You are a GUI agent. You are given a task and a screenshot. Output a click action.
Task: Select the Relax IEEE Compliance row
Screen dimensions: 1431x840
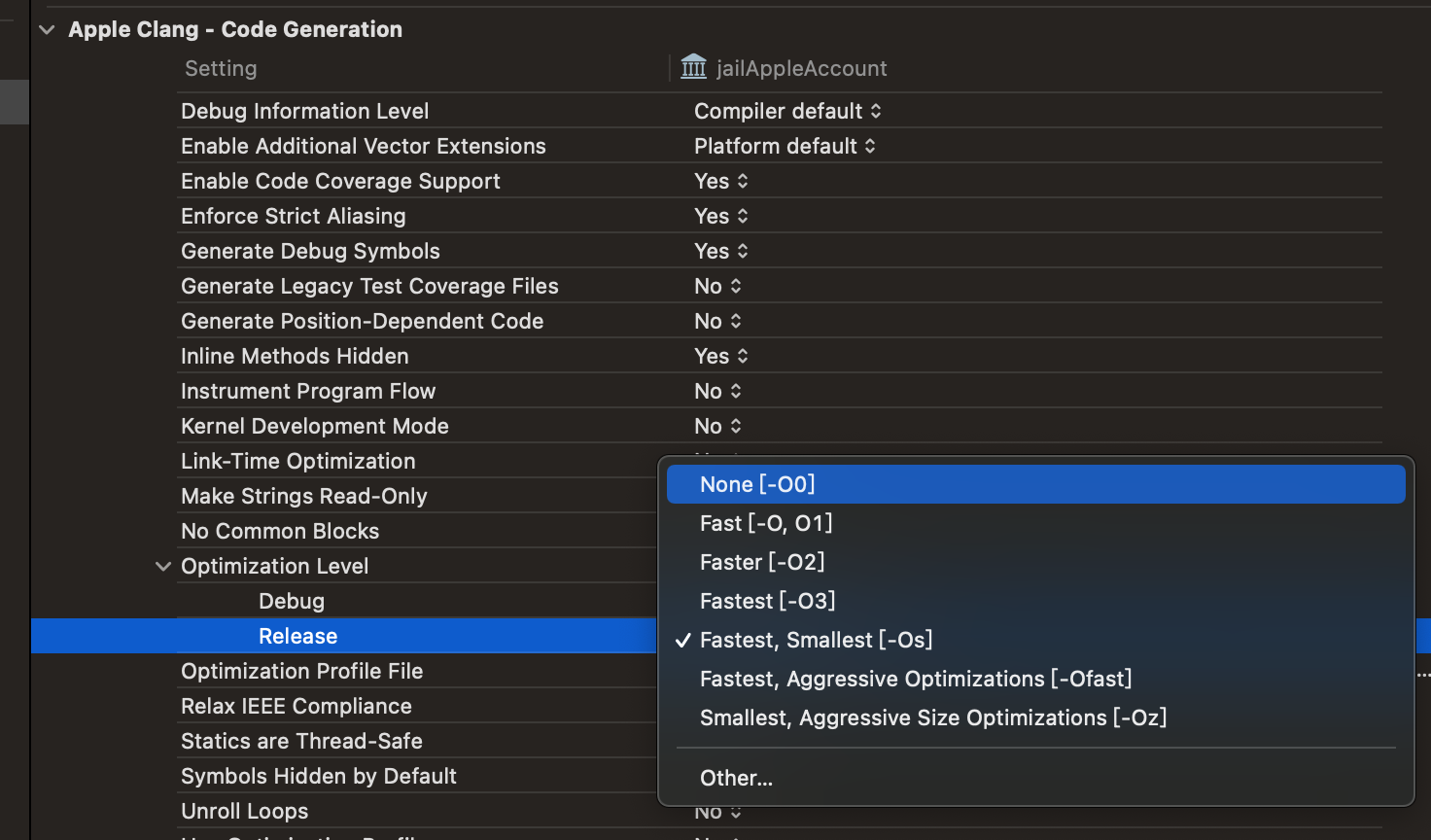tap(297, 706)
